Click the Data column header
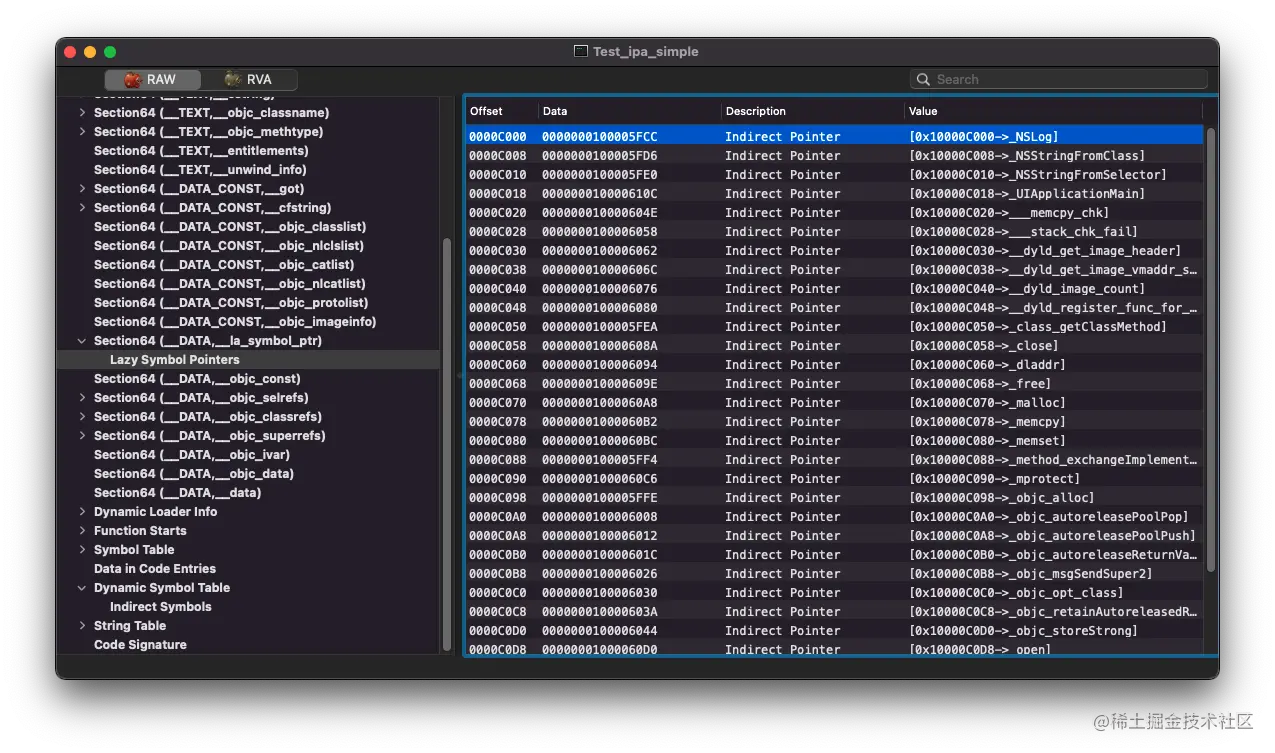Screen dimensions: 1275x753 click(x=629, y=111)
